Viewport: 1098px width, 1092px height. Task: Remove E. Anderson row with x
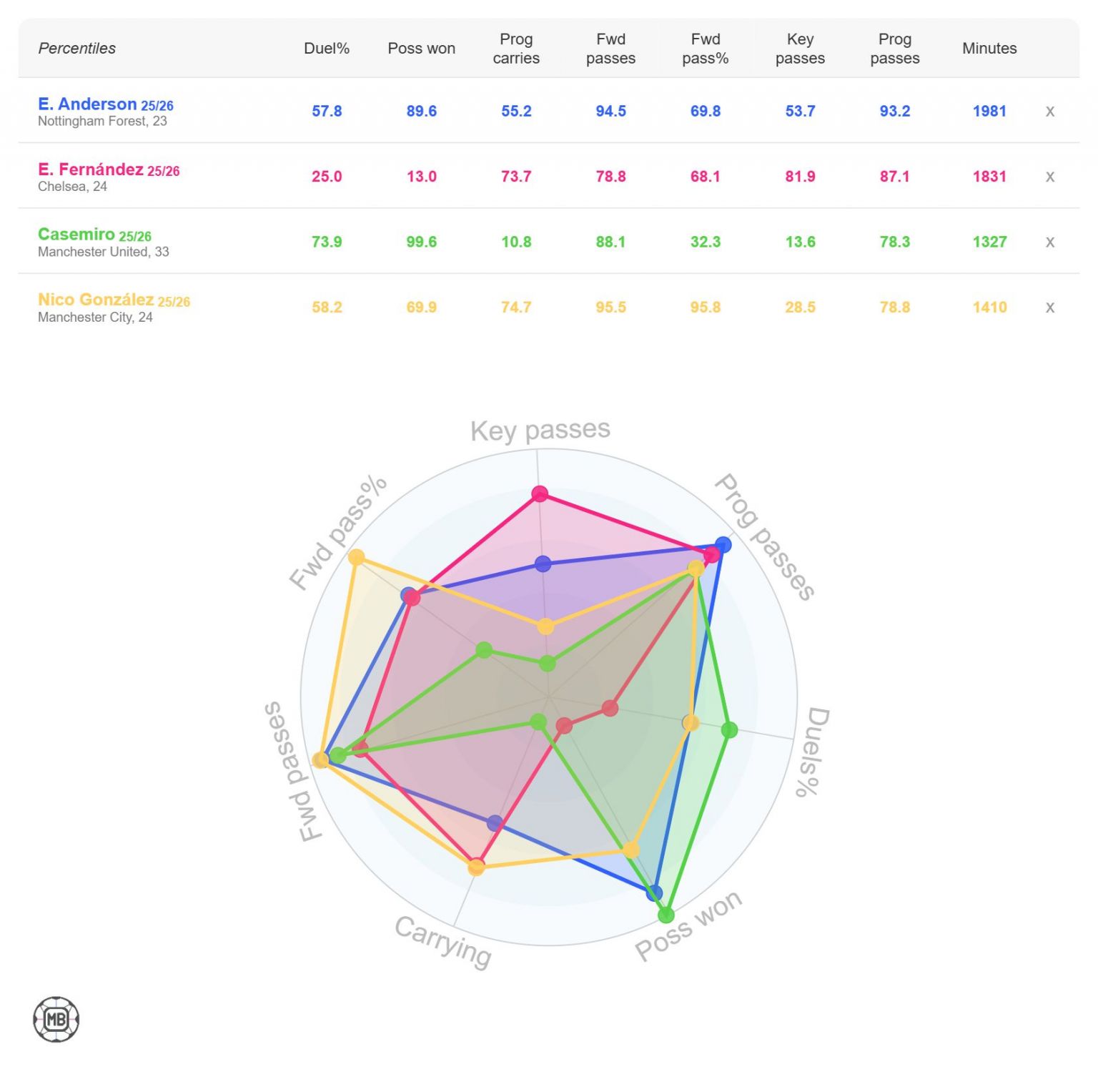click(1049, 112)
